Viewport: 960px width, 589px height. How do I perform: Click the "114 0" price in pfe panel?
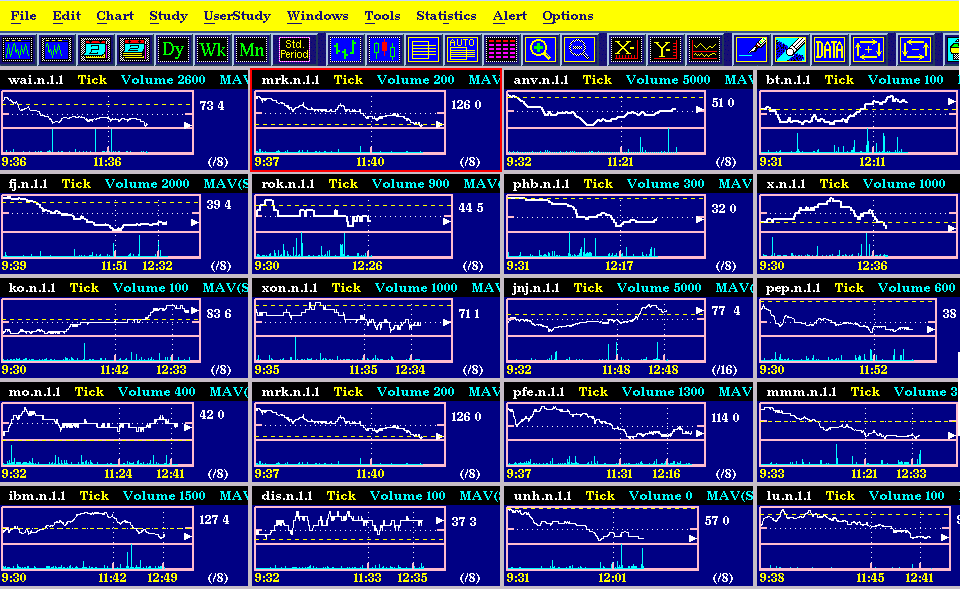coord(726,418)
